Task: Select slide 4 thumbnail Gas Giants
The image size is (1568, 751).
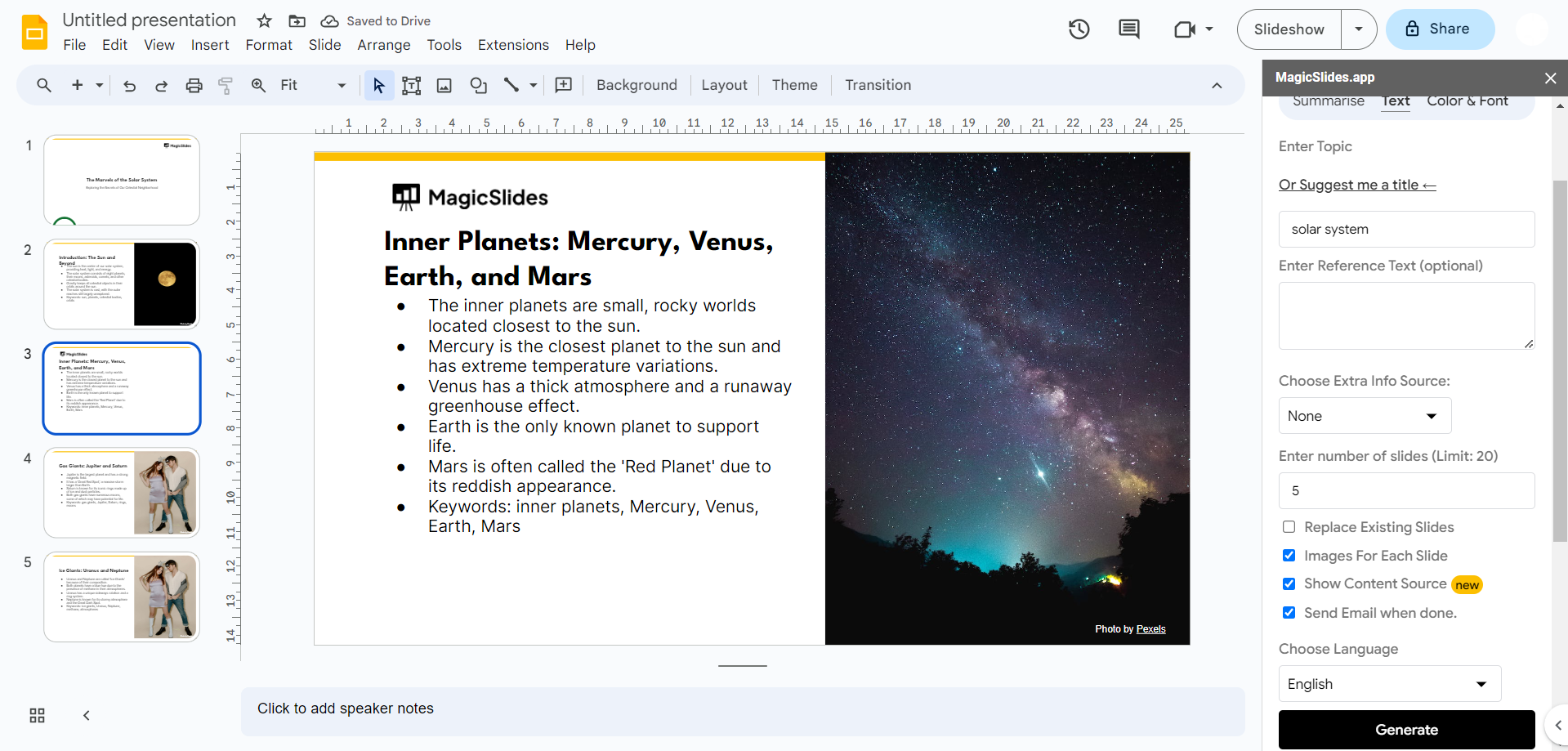Action: (x=122, y=493)
